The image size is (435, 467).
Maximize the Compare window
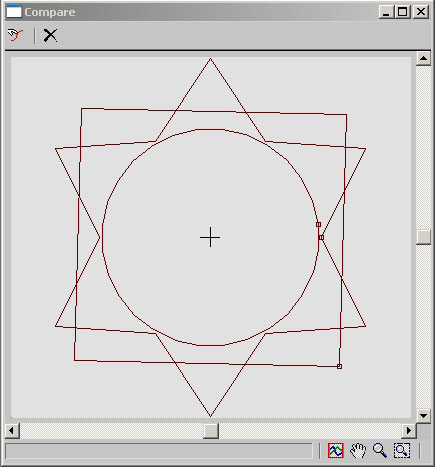(x=403, y=12)
